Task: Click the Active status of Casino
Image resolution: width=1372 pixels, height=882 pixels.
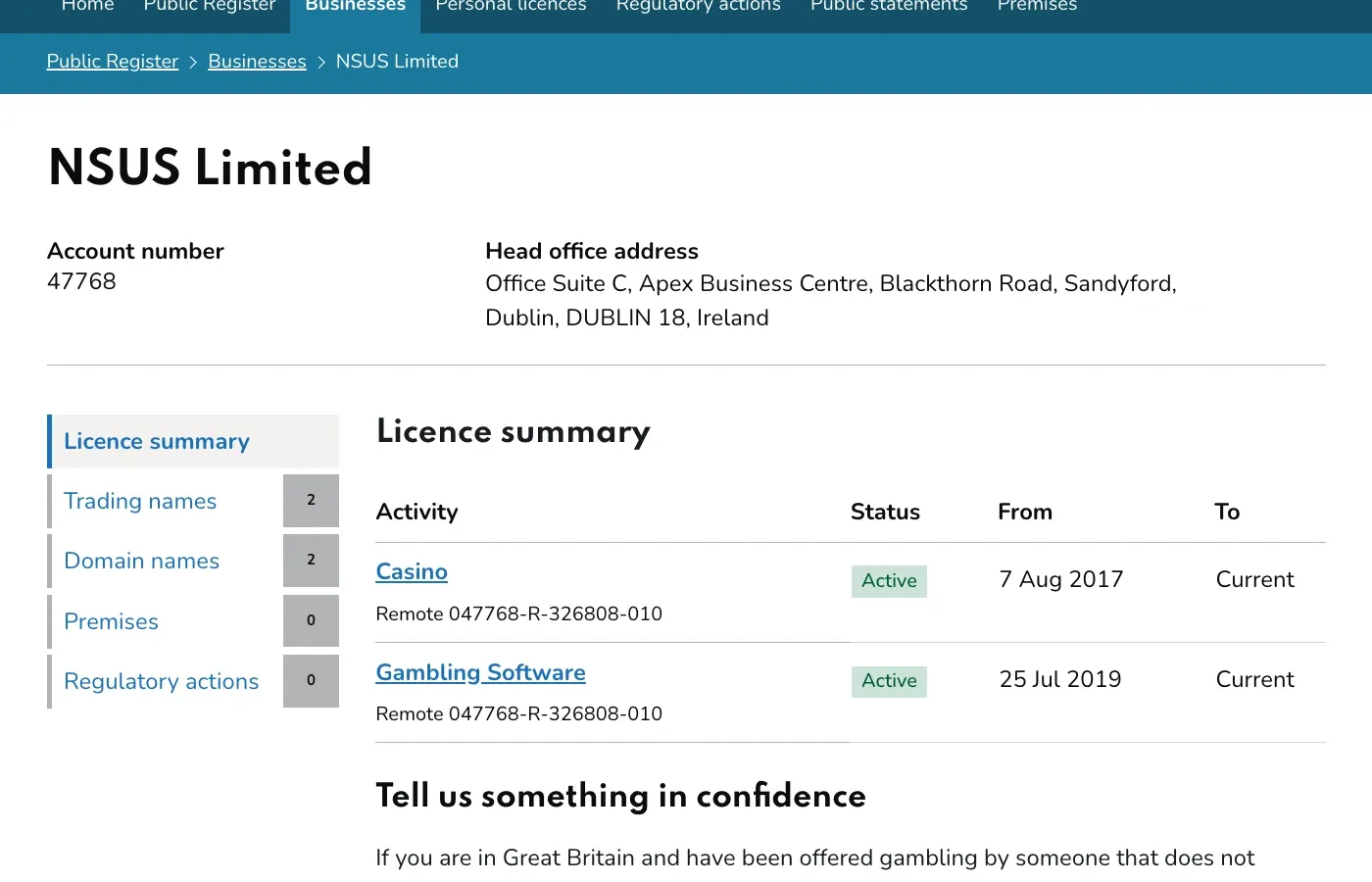Action: [889, 581]
